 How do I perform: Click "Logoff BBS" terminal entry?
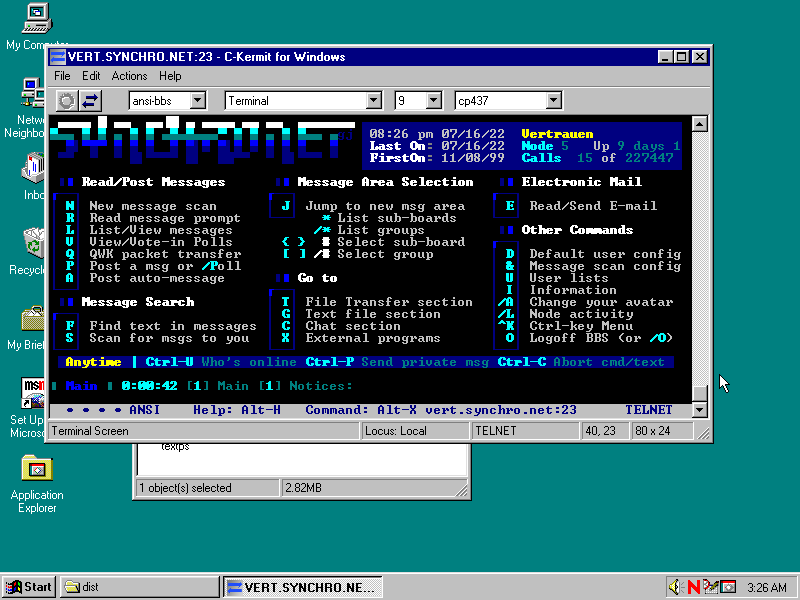[x=569, y=338]
